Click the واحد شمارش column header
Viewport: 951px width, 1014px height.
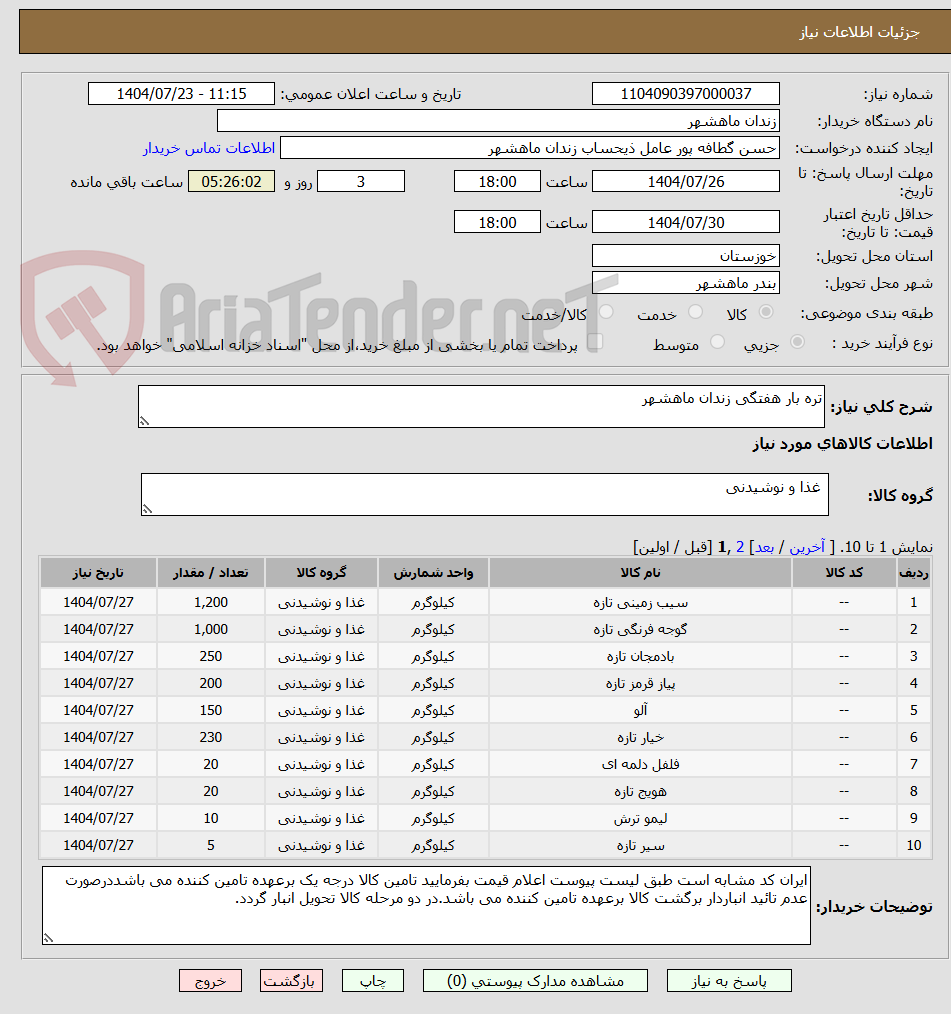tap(433, 573)
